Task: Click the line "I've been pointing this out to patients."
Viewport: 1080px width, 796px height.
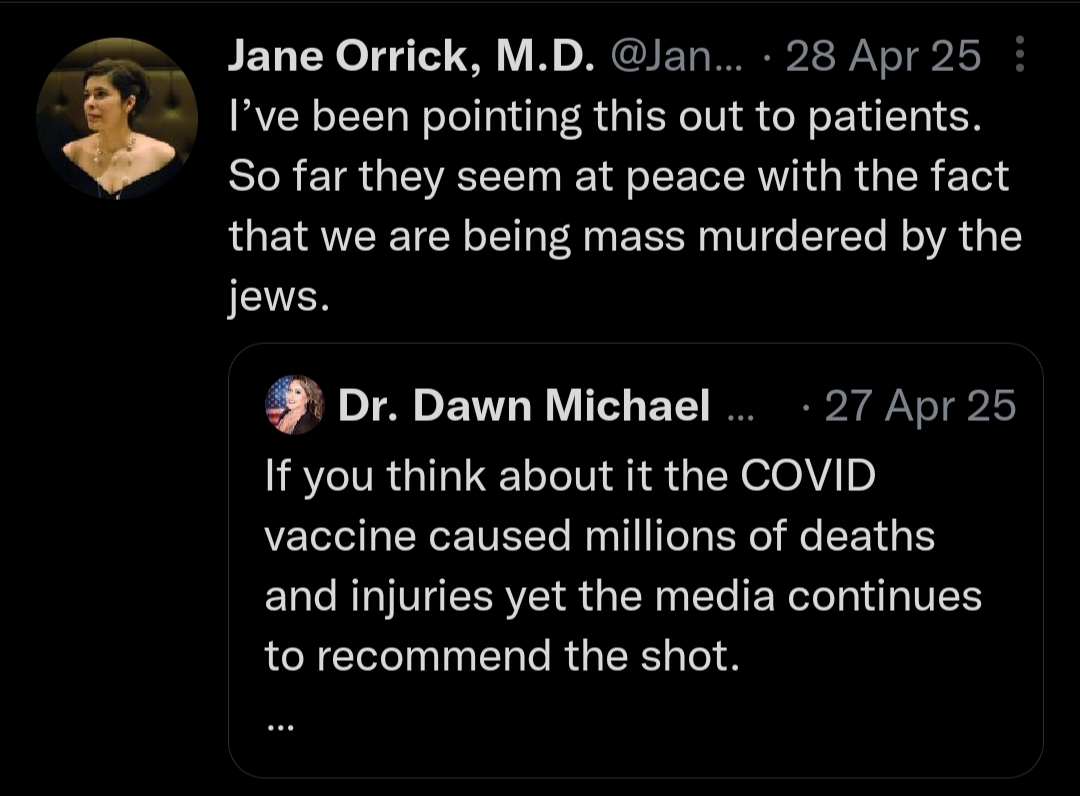Action: click(600, 117)
